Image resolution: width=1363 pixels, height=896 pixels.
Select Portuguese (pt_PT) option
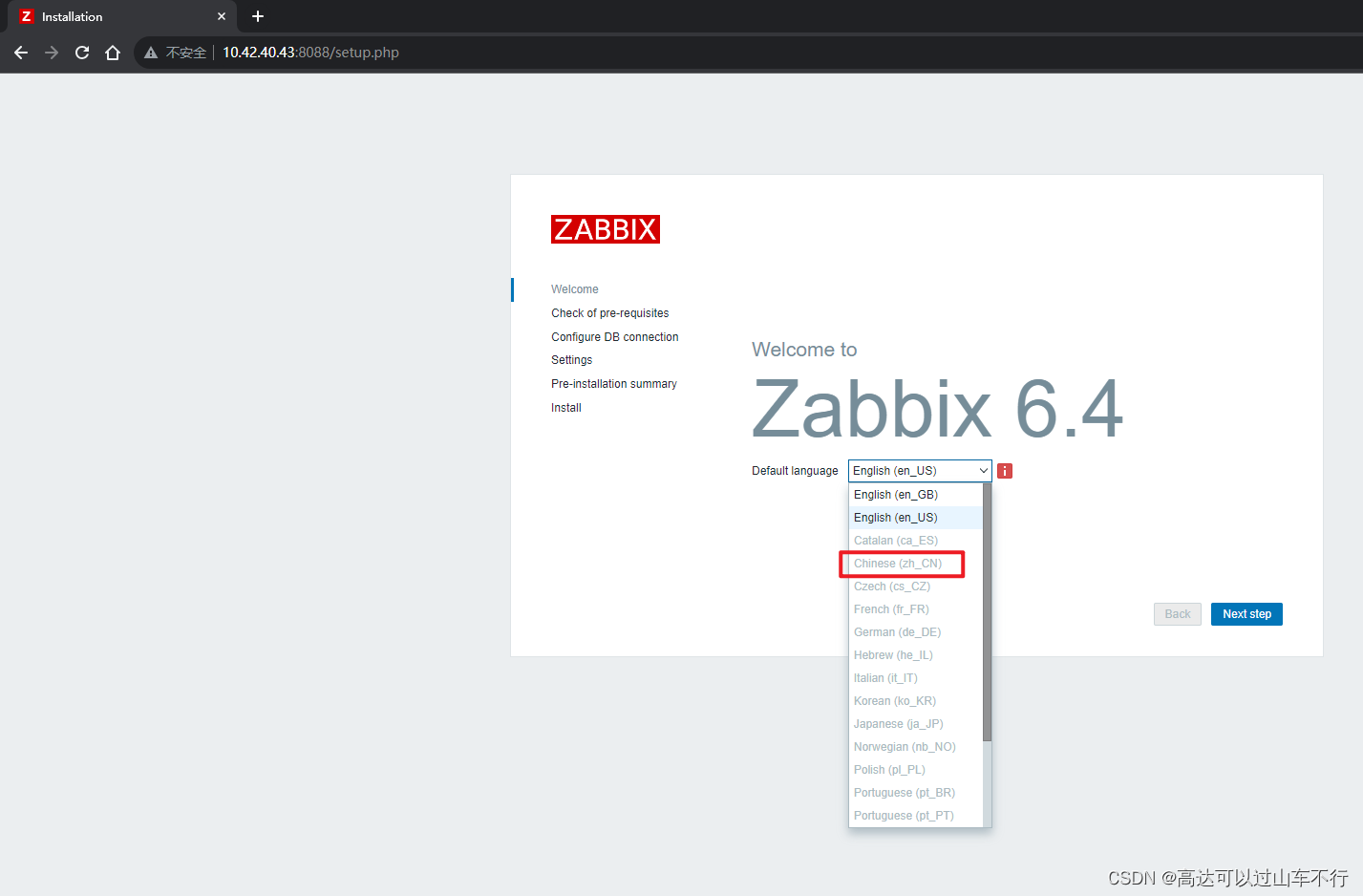point(915,816)
